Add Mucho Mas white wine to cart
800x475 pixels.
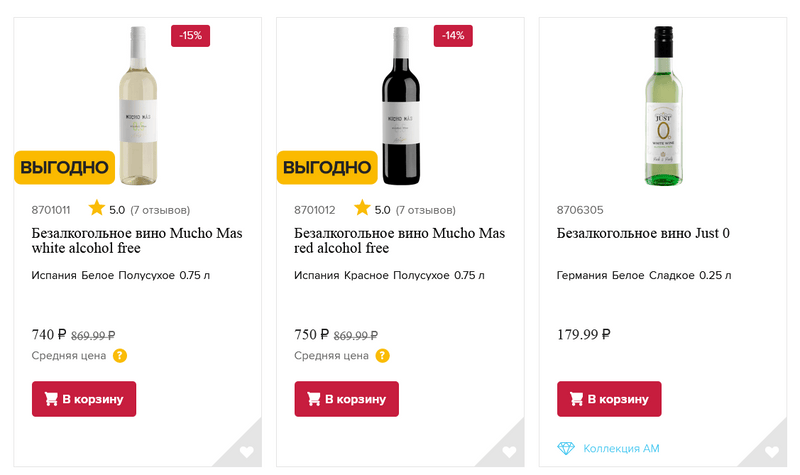[84, 399]
